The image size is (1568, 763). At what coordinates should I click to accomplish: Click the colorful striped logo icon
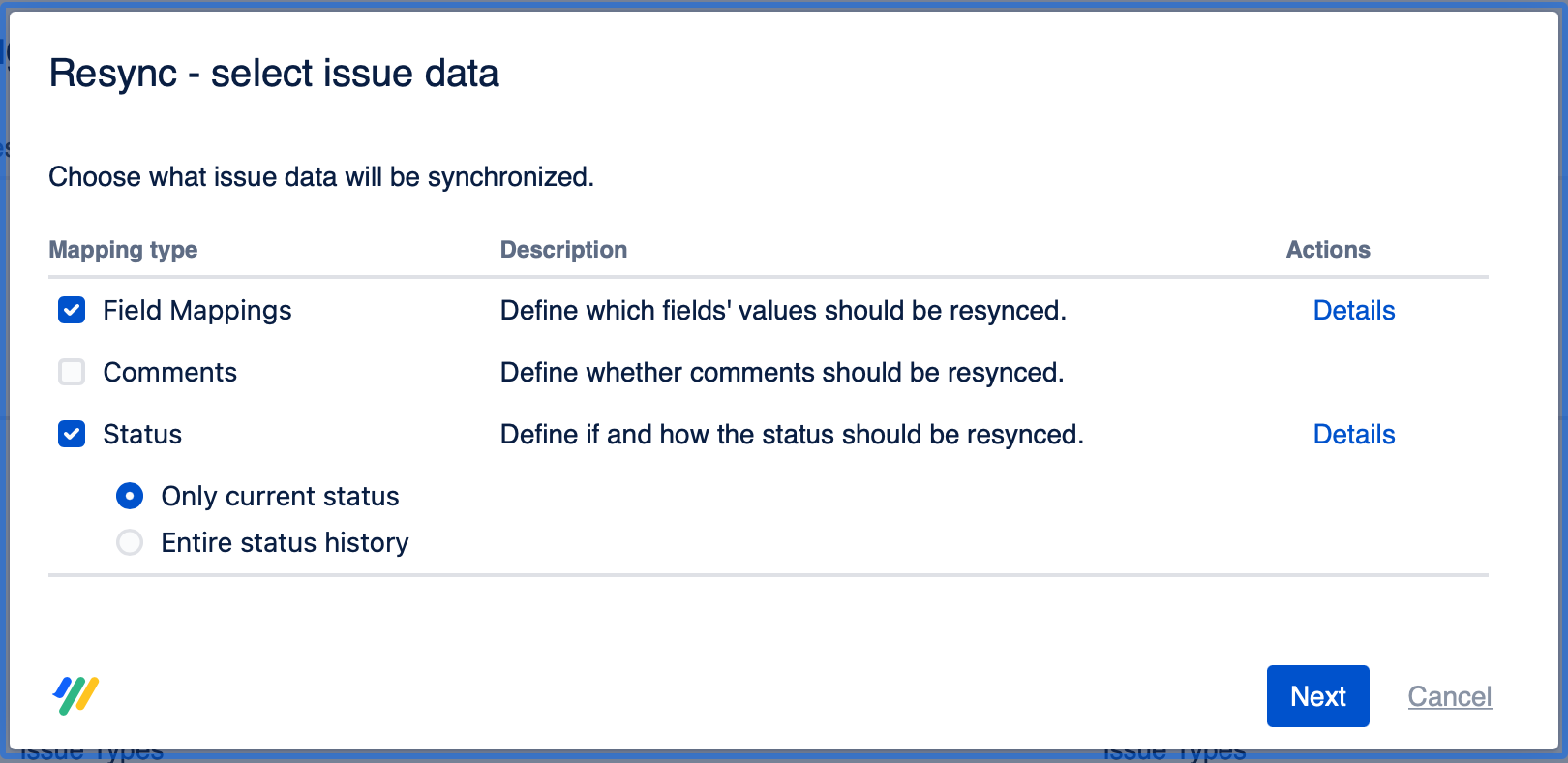[x=75, y=695]
